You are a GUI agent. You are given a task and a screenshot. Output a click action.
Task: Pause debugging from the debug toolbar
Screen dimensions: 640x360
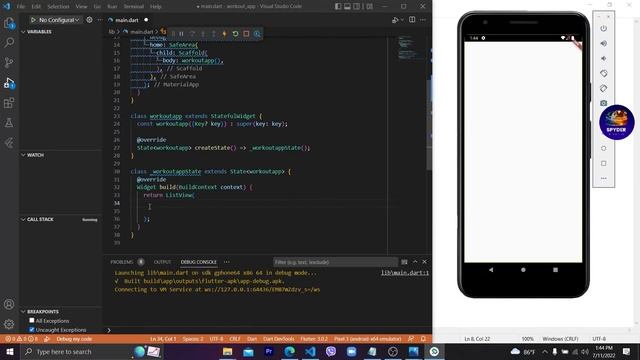click(x=181, y=34)
